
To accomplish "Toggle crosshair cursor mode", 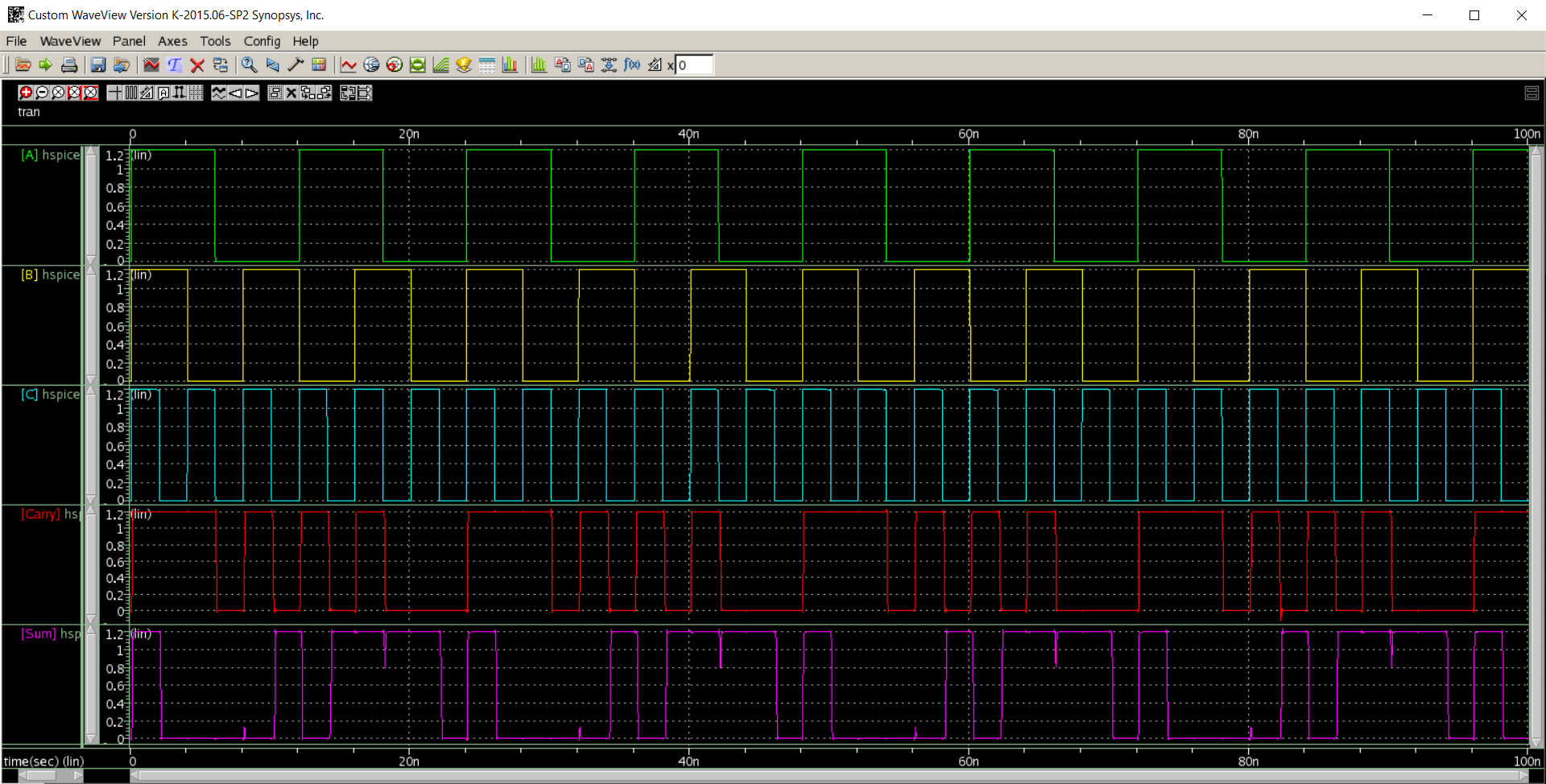I will click(114, 93).
